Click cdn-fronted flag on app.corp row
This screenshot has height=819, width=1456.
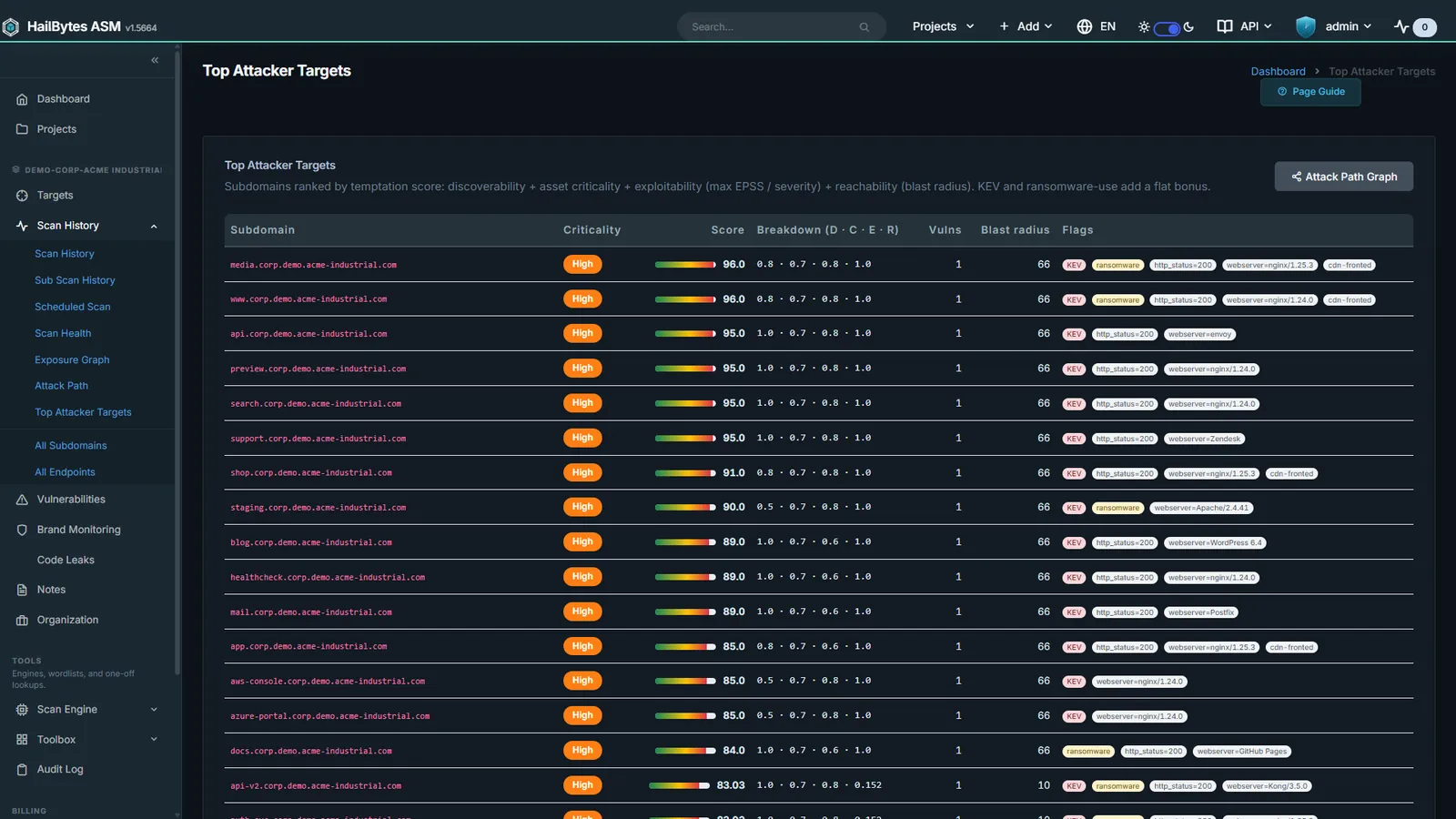tap(1291, 648)
